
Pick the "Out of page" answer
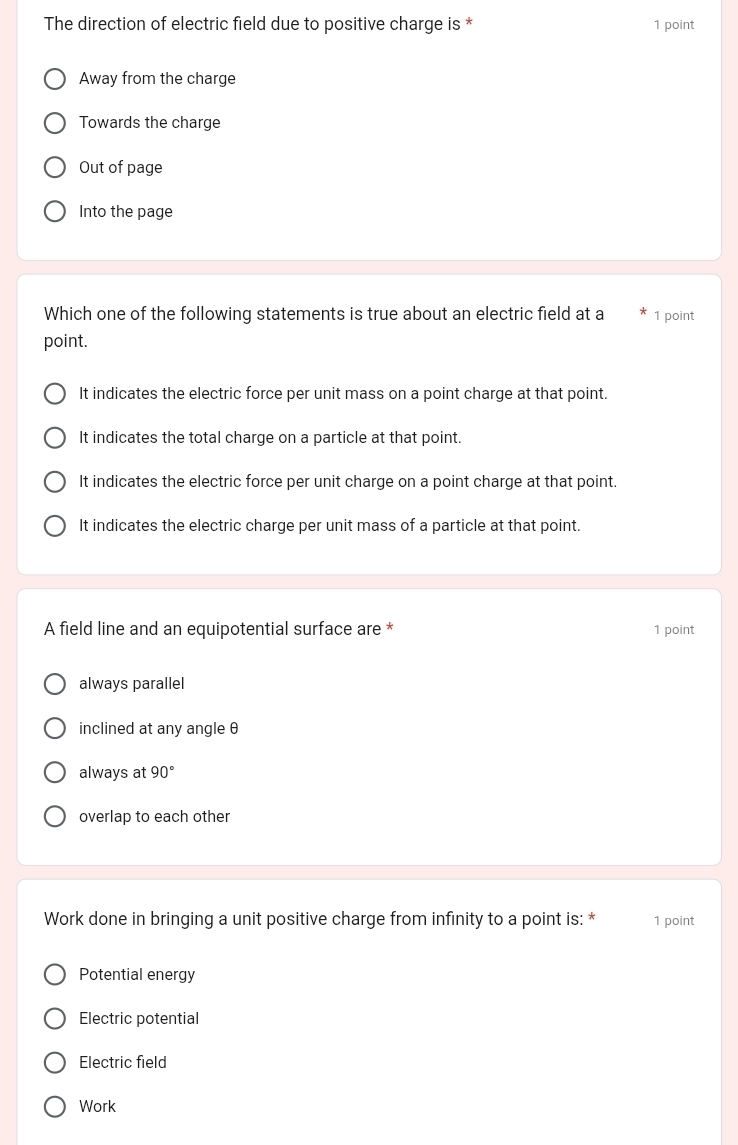click(55, 167)
